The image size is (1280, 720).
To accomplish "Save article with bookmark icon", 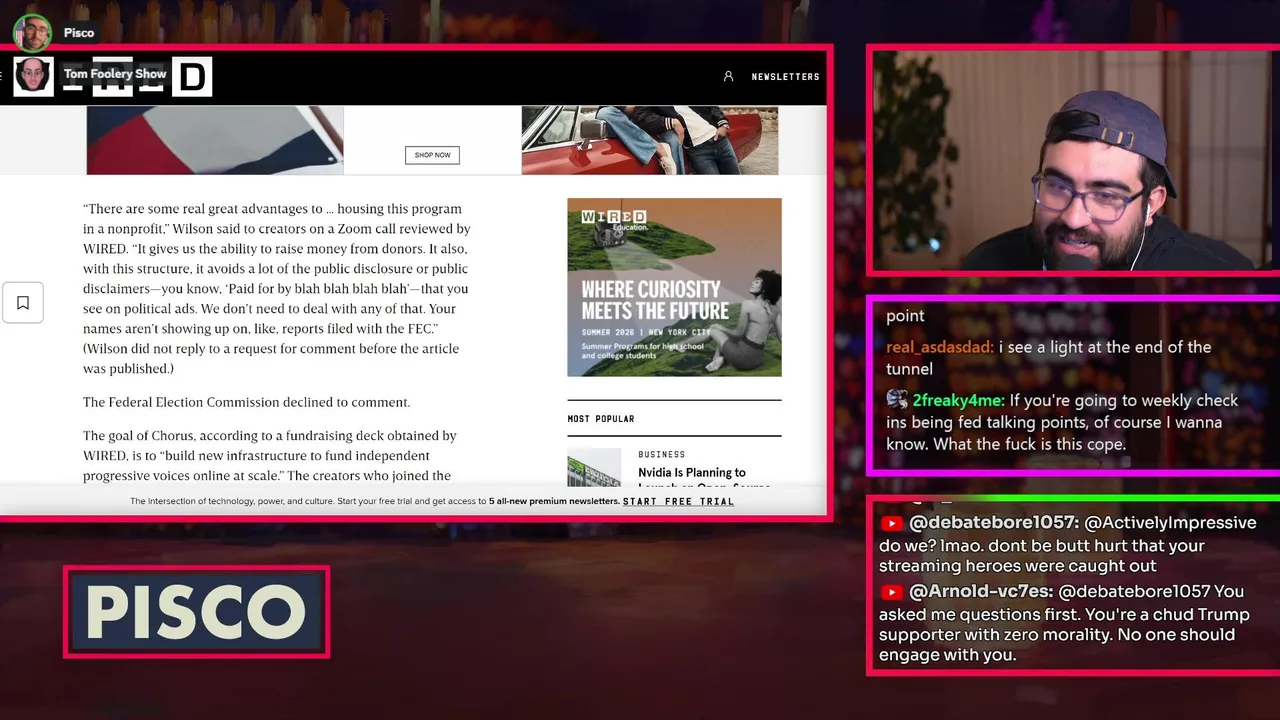I will (23, 302).
